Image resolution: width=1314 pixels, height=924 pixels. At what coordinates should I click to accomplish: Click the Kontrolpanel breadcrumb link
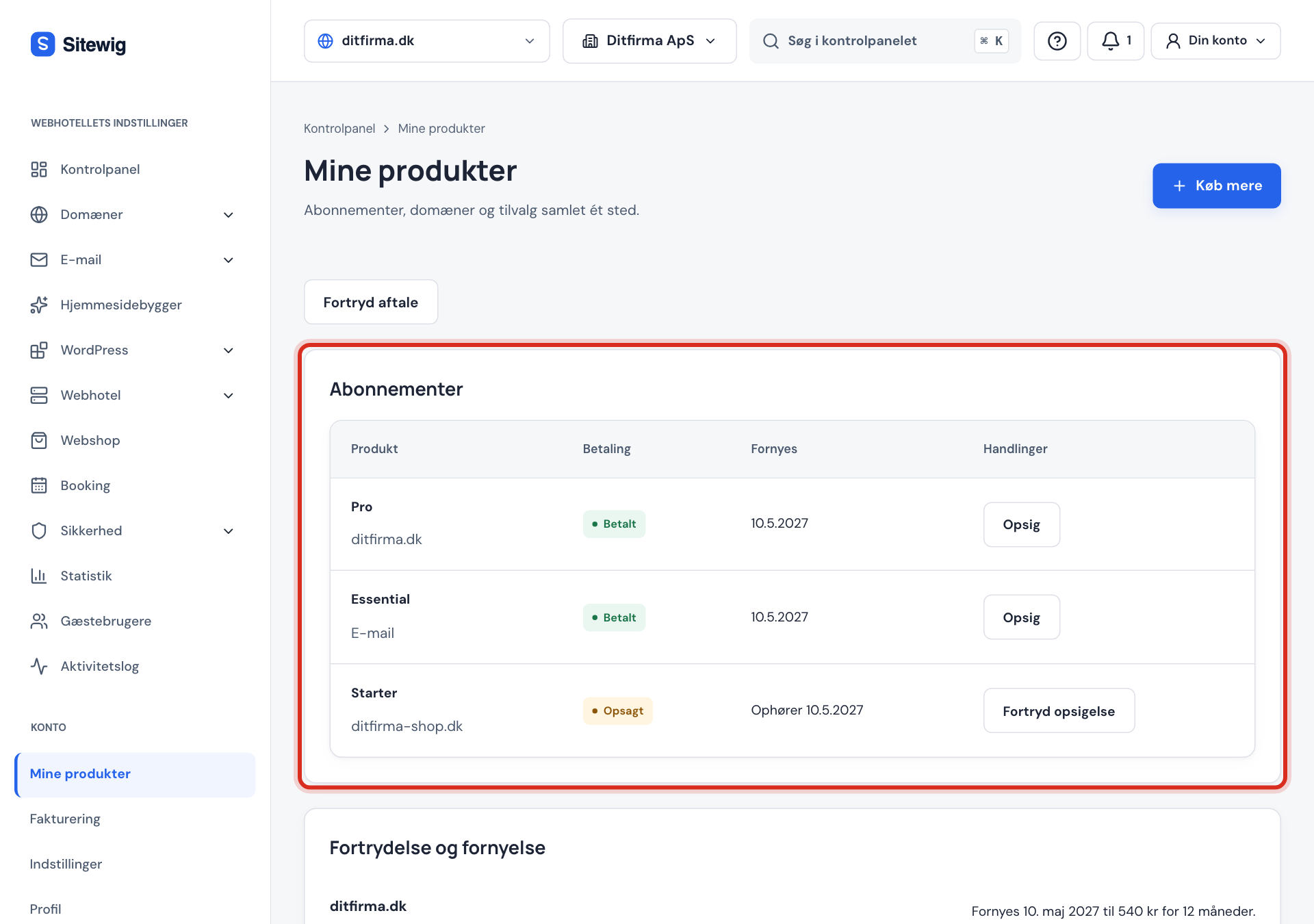(339, 129)
